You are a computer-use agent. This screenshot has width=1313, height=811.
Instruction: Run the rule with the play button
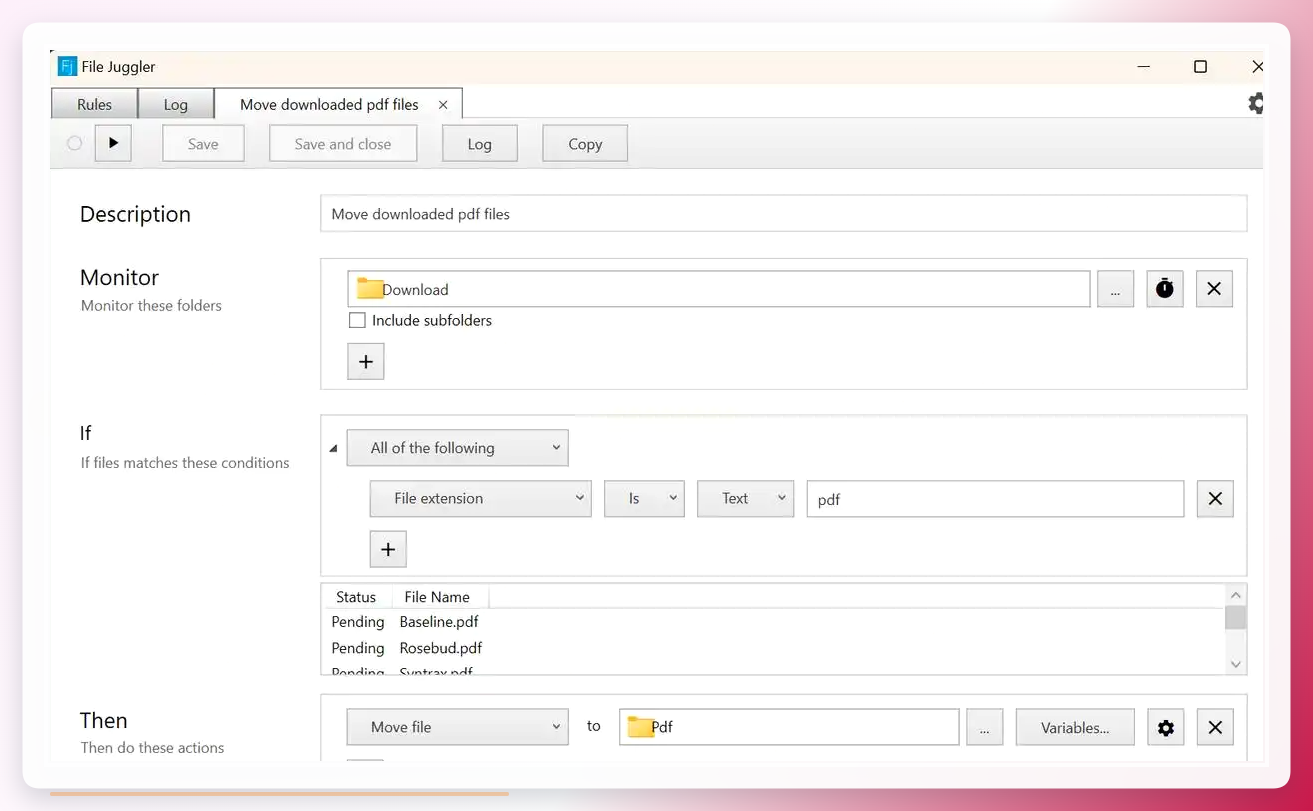(113, 143)
